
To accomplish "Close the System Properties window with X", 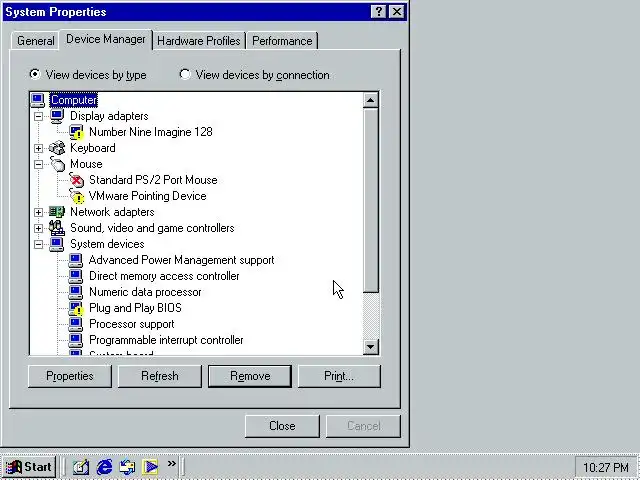I will tap(397, 12).
